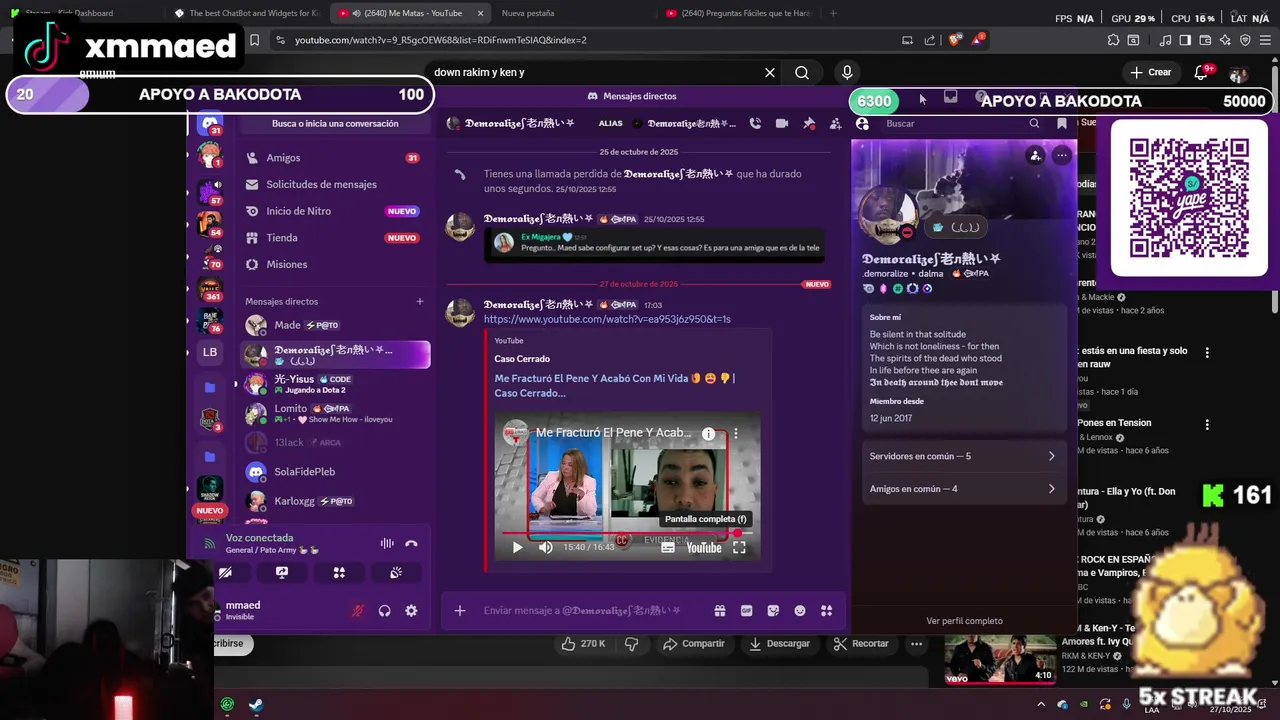This screenshot has width=1280, height=720.
Task: Play the embedded Caso Cerrado video
Action: [x=517, y=547]
